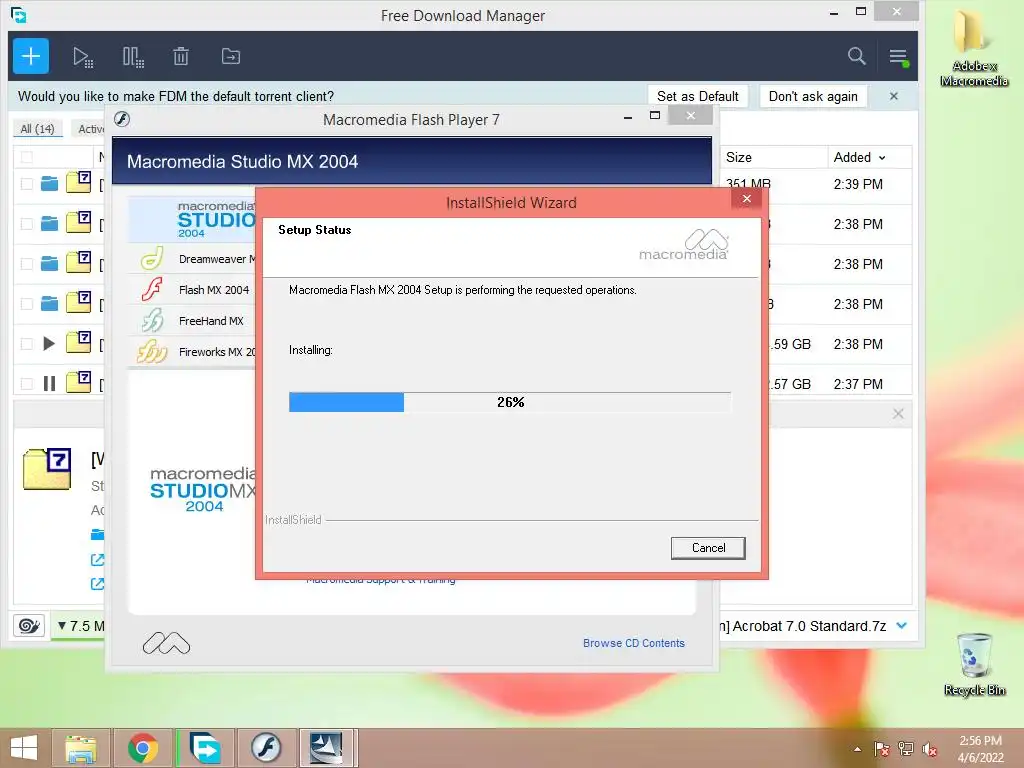Click the trash delete icon in FDM toolbar
Image resolution: width=1024 pixels, height=768 pixels.
[181, 57]
